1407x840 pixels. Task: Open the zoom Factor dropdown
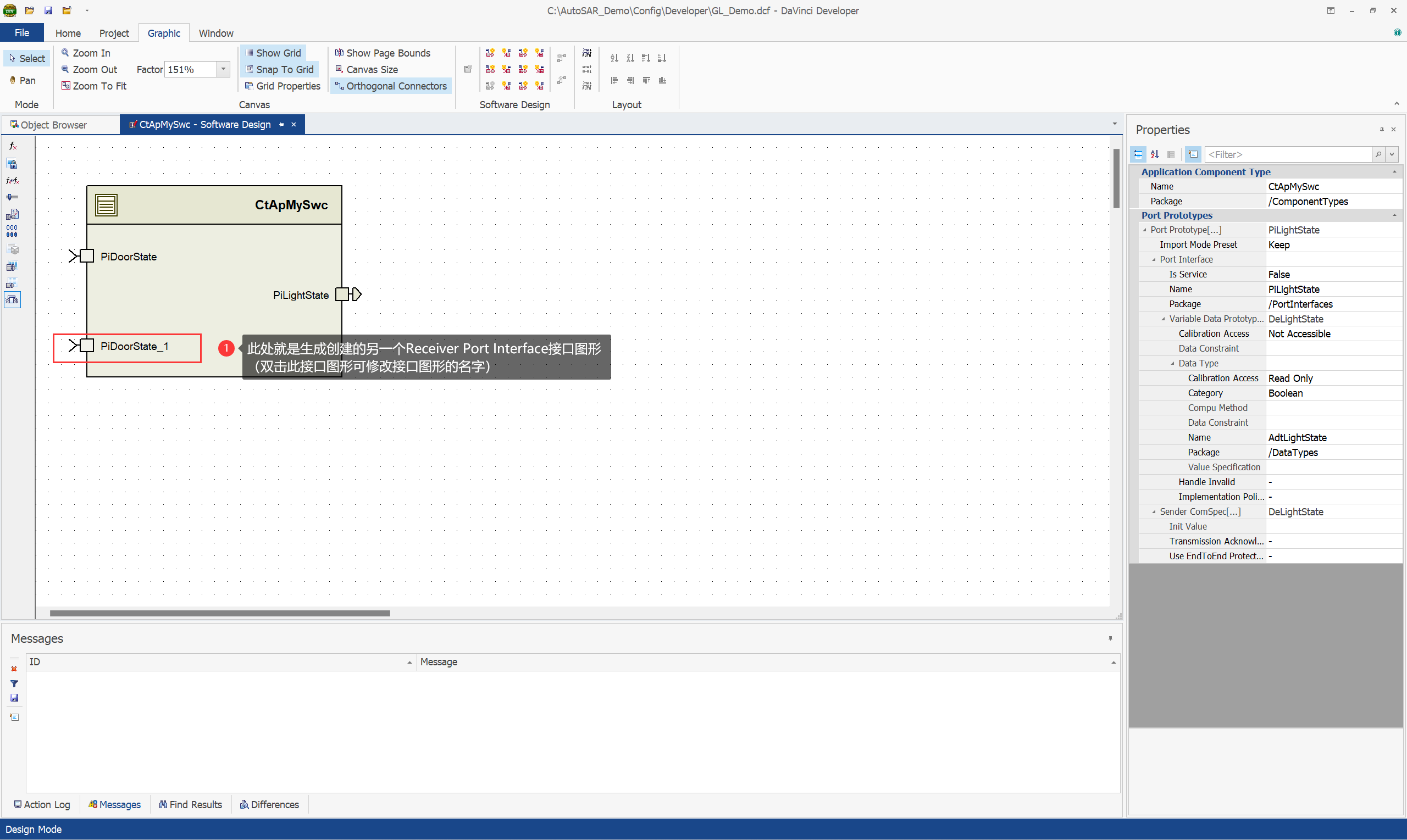click(x=224, y=69)
